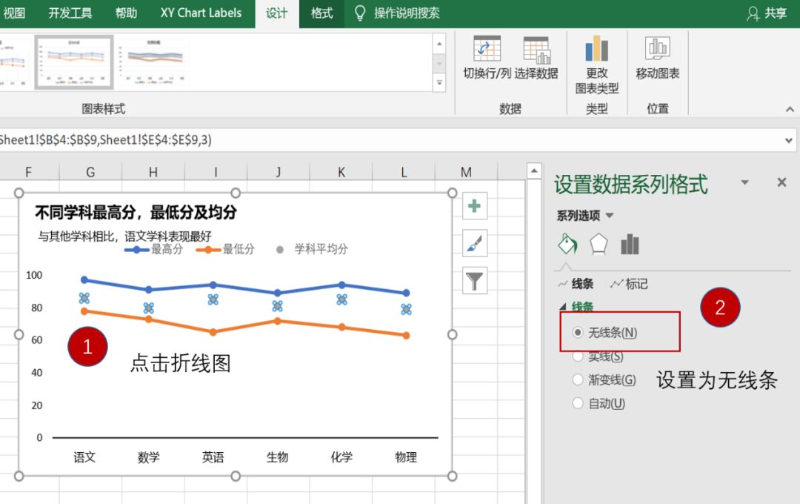The height and width of the screenshot is (504, 800).
Task: Select No line (无线条) radio button
Action: click(x=578, y=333)
